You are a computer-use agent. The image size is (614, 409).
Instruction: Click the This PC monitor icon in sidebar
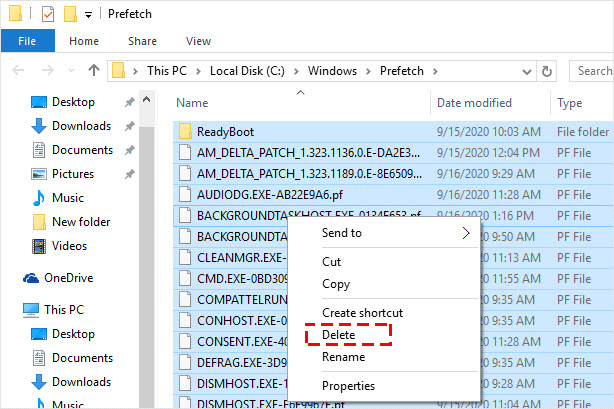(31, 310)
